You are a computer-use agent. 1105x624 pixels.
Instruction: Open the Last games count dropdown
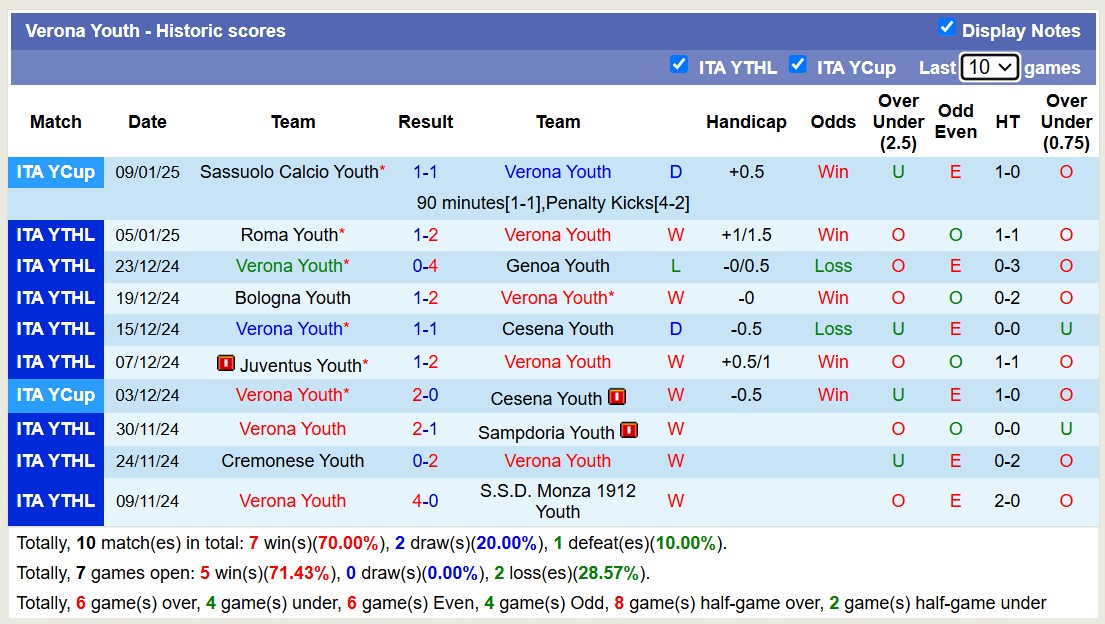tap(989, 67)
